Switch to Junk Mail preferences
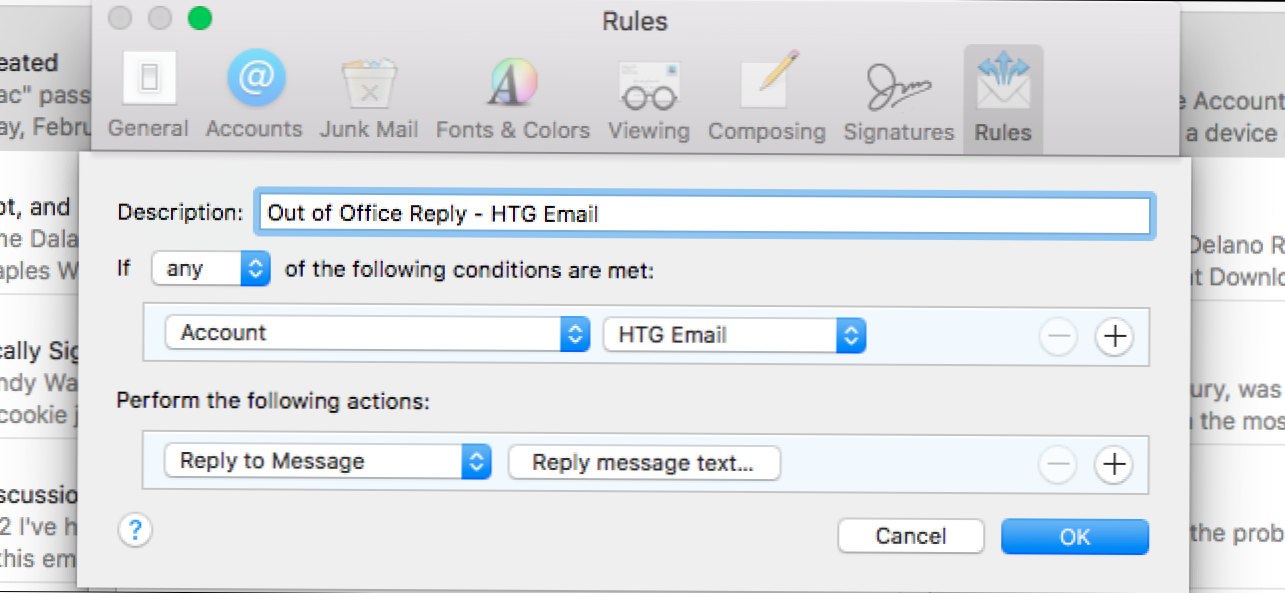1285x593 pixels. pos(368,97)
